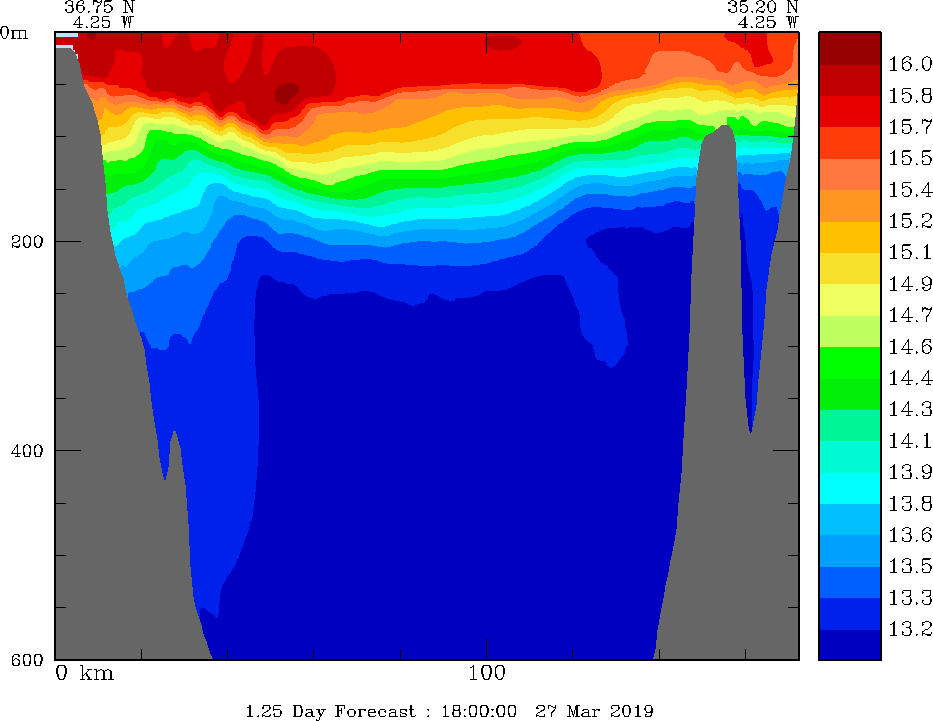Click the 14.1 colorbar label
933x721 pixels.
tap(910, 441)
